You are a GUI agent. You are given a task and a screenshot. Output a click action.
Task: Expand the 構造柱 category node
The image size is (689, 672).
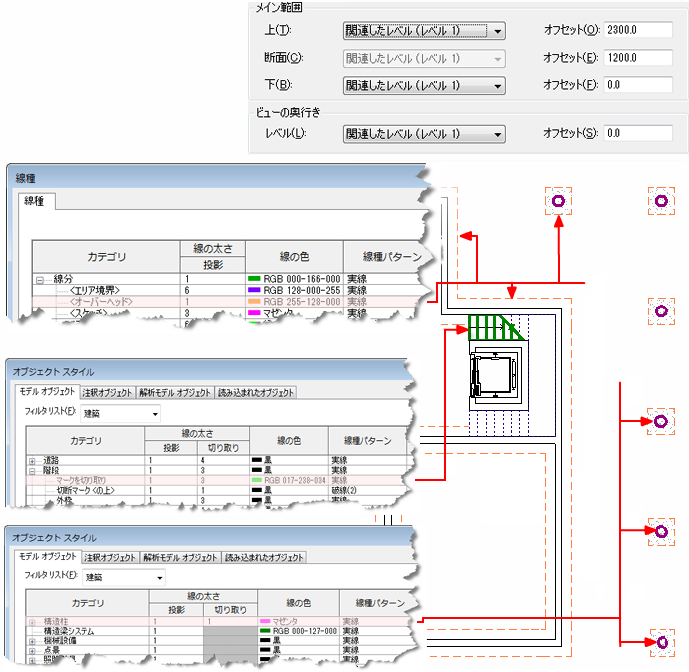point(32,622)
